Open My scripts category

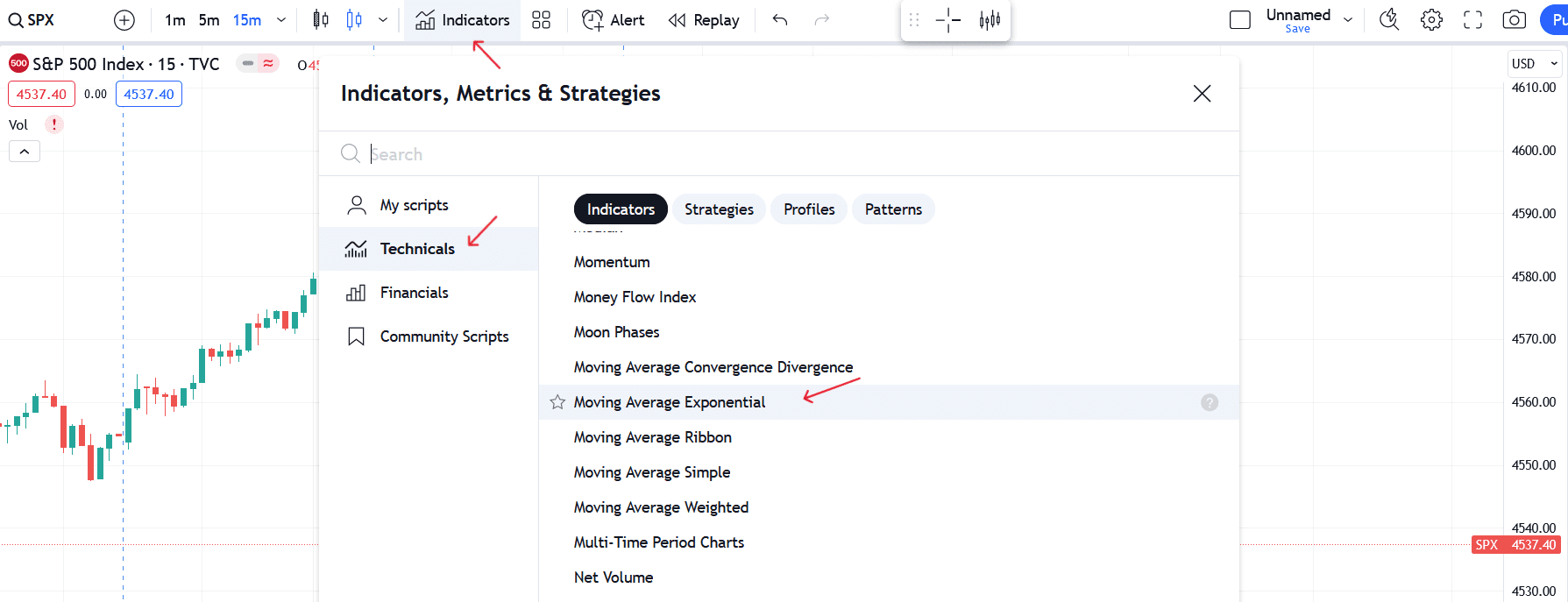click(x=429, y=205)
